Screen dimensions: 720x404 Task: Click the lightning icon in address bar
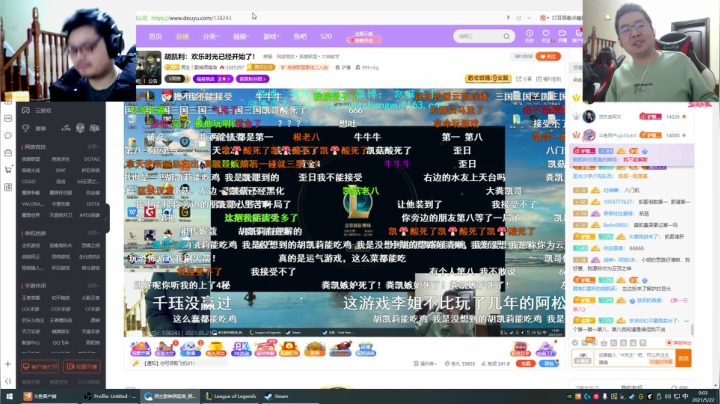508,18
